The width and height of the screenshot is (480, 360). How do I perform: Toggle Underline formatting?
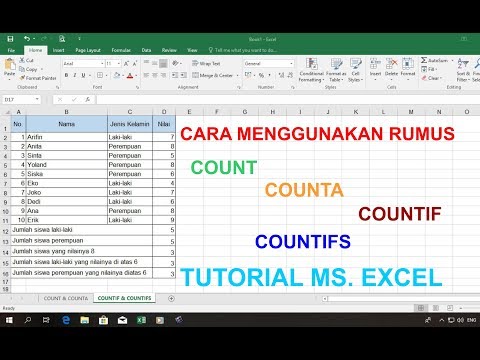pyautogui.click(x=83, y=75)
